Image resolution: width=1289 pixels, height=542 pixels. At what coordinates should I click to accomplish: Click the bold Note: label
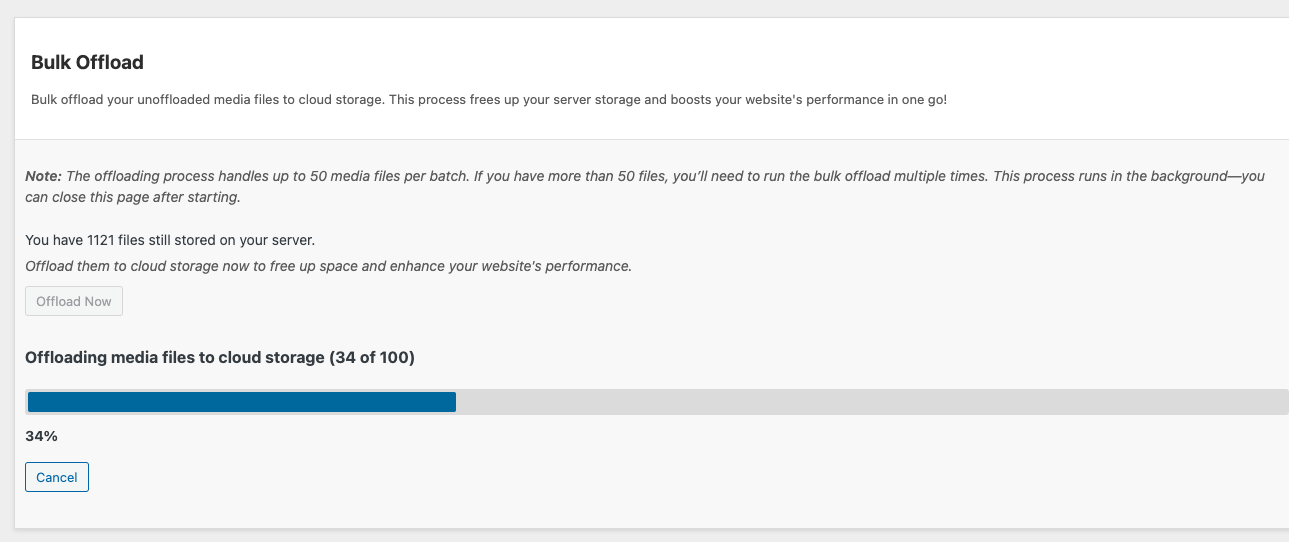[44, 176]
